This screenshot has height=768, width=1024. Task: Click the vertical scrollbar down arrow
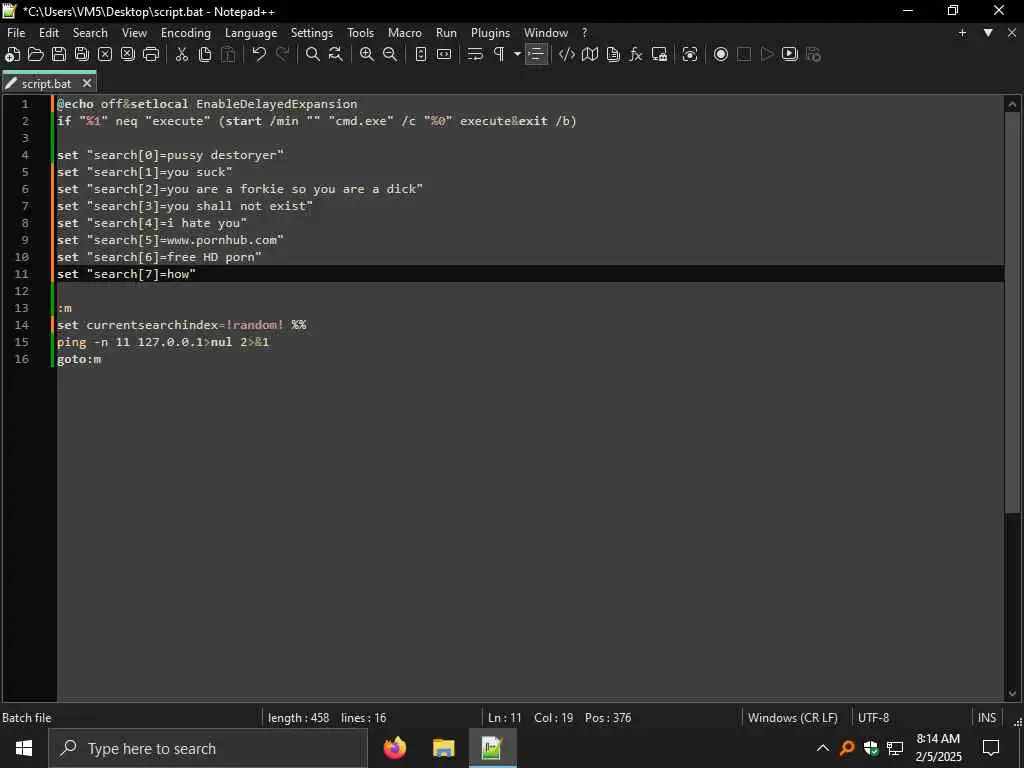[x=1012, y=694]
